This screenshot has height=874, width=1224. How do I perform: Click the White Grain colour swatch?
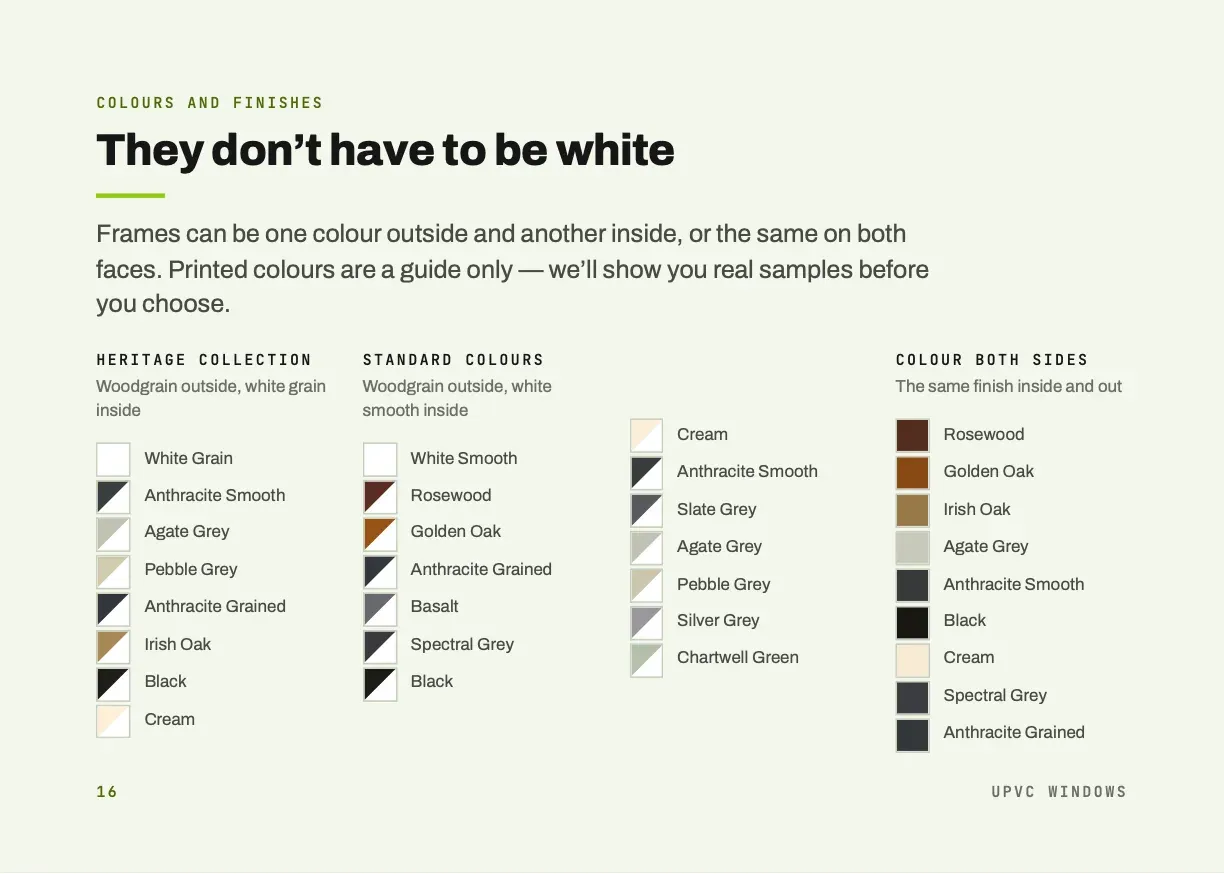click(x=113, y=459)
